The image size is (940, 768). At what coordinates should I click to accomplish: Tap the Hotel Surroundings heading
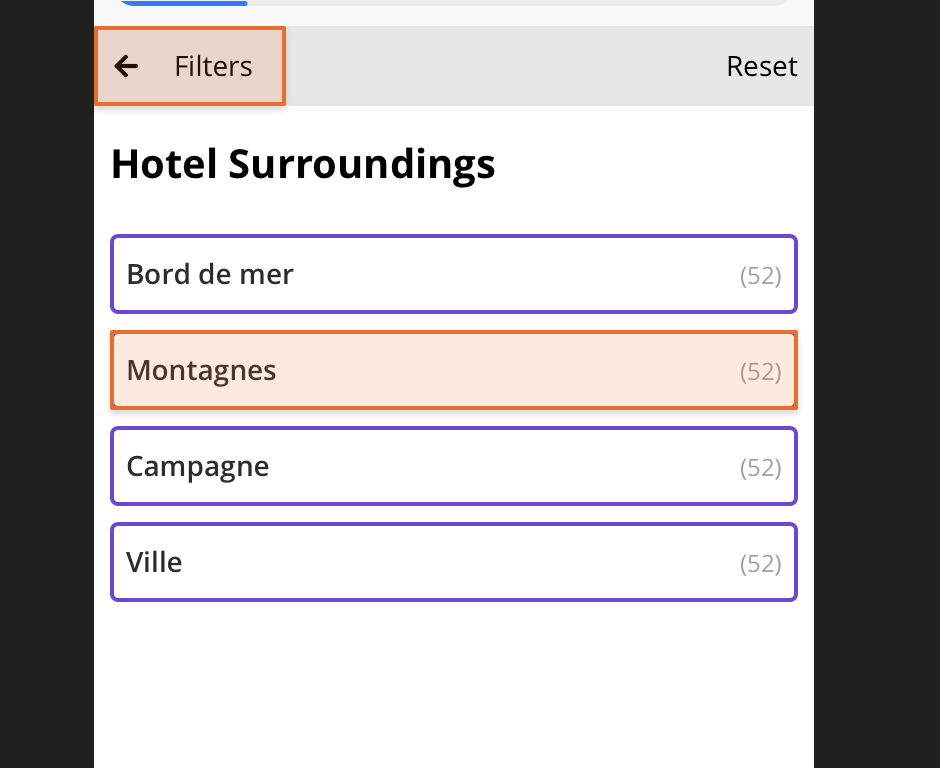(303, 163)
